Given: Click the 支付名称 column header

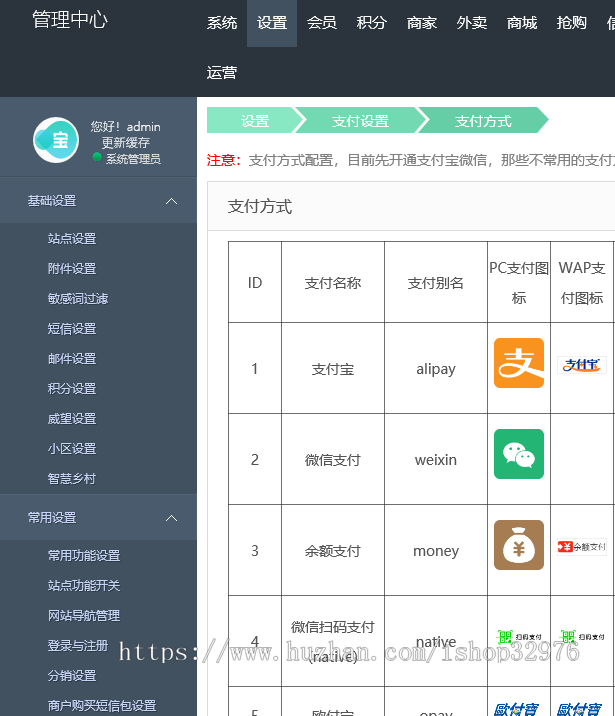Looking at the screenshot, I should (333, 283).
